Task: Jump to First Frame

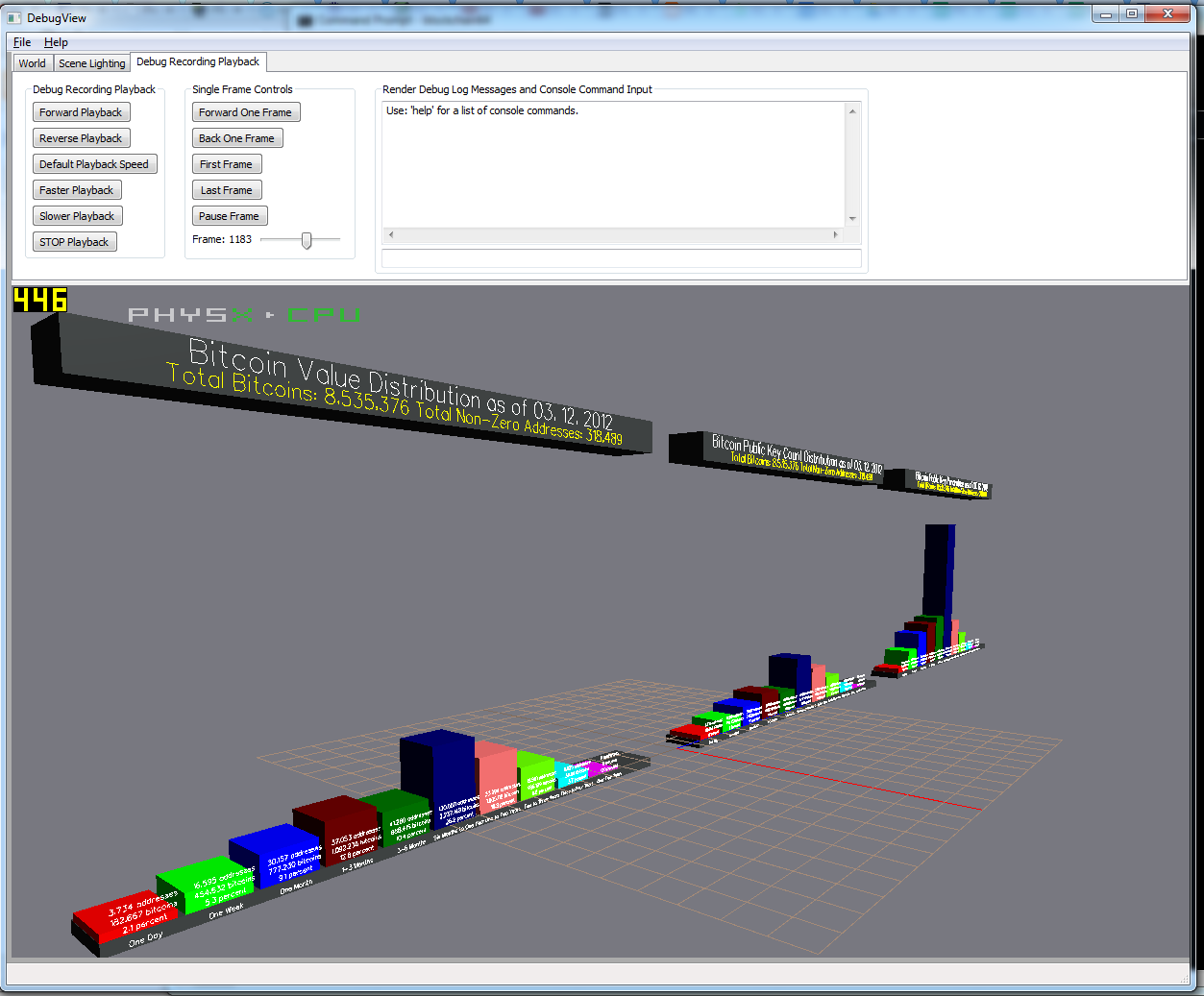Action: [x=226, y=164]
